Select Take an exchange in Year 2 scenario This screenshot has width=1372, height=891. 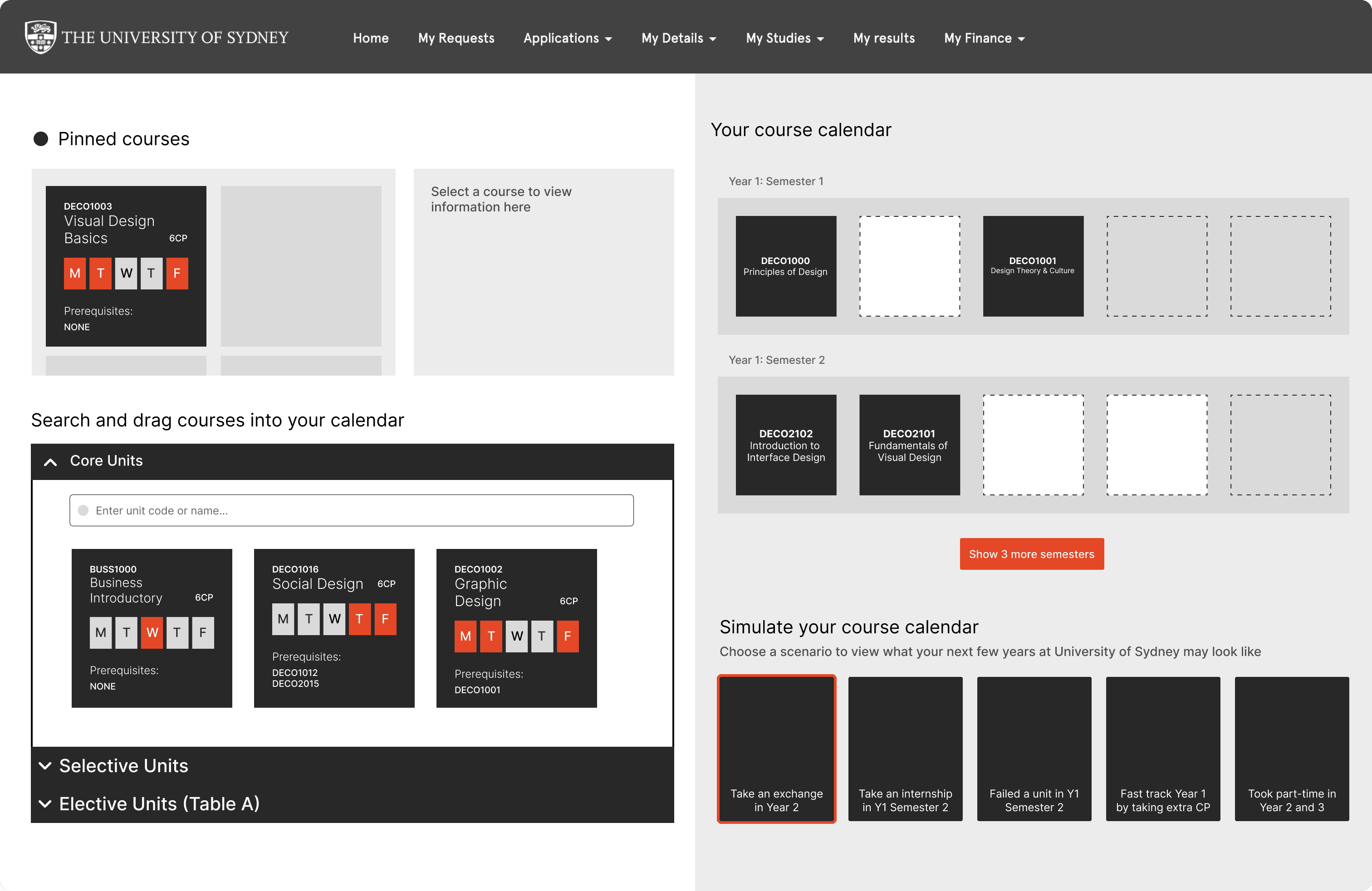[776, 748]
